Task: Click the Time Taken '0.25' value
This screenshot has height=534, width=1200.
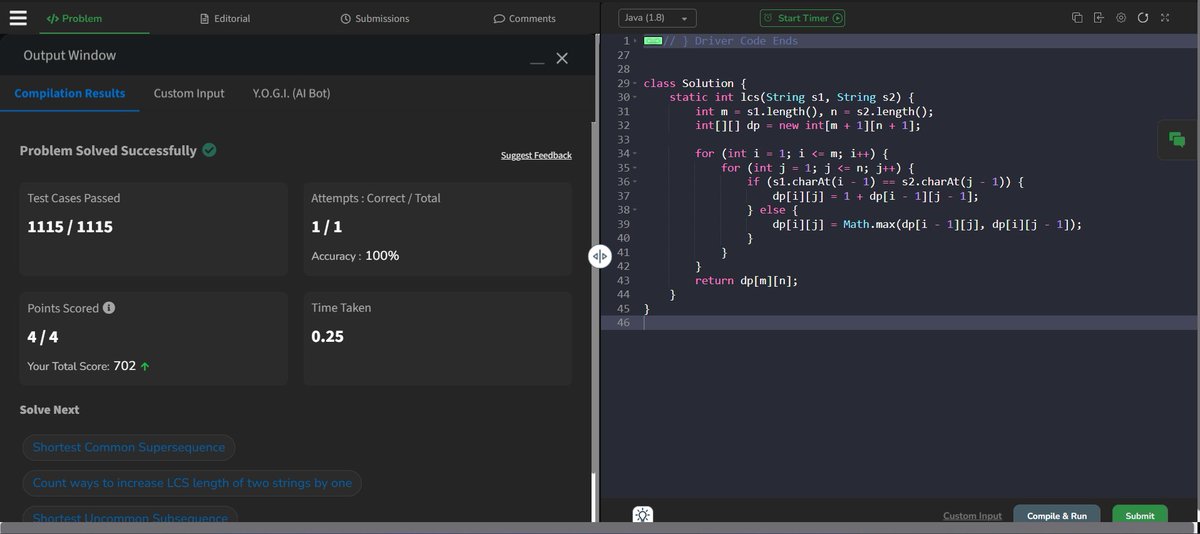Action: coord(327,336)
